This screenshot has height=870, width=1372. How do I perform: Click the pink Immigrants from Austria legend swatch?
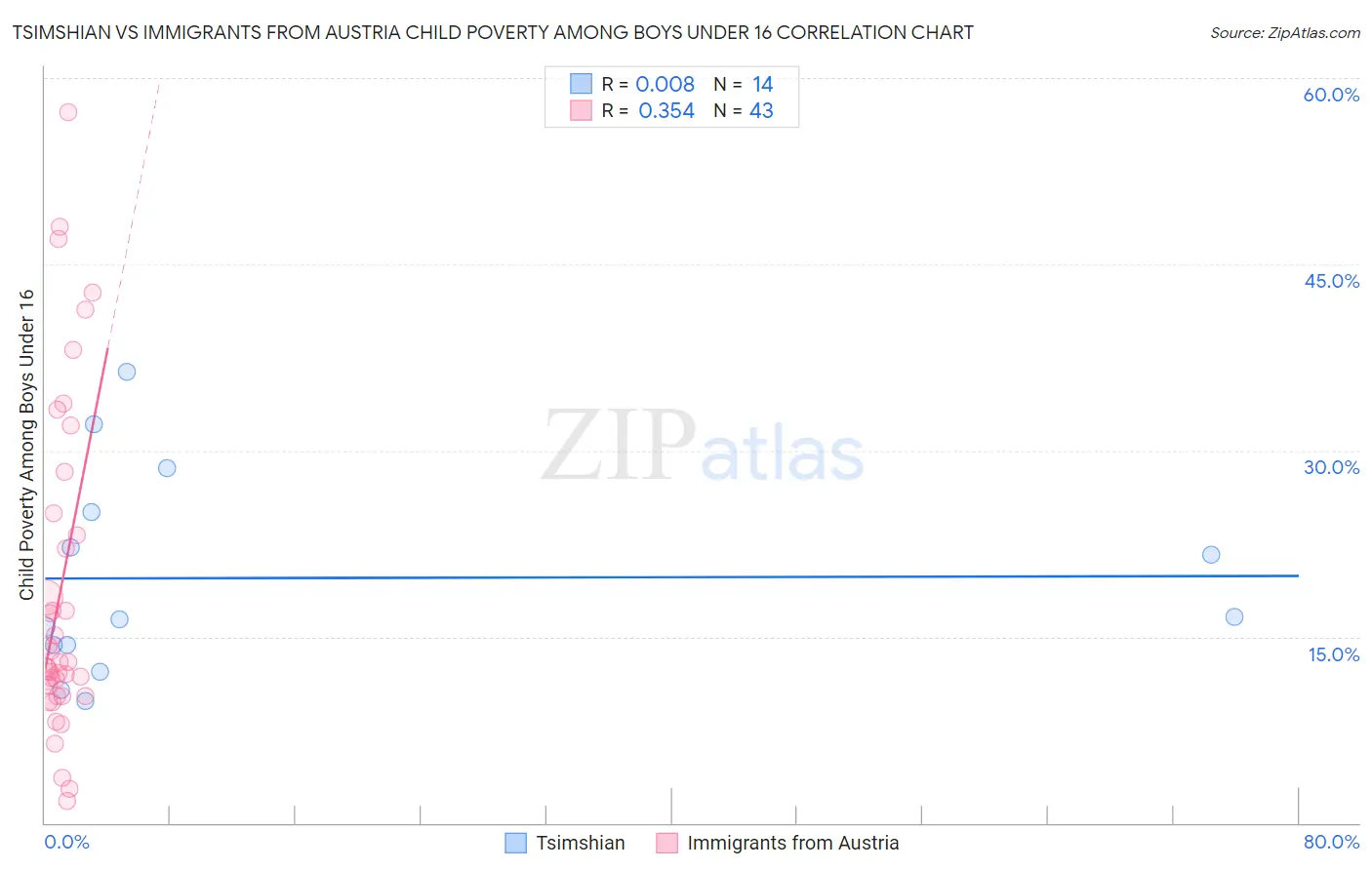point(666,843)
